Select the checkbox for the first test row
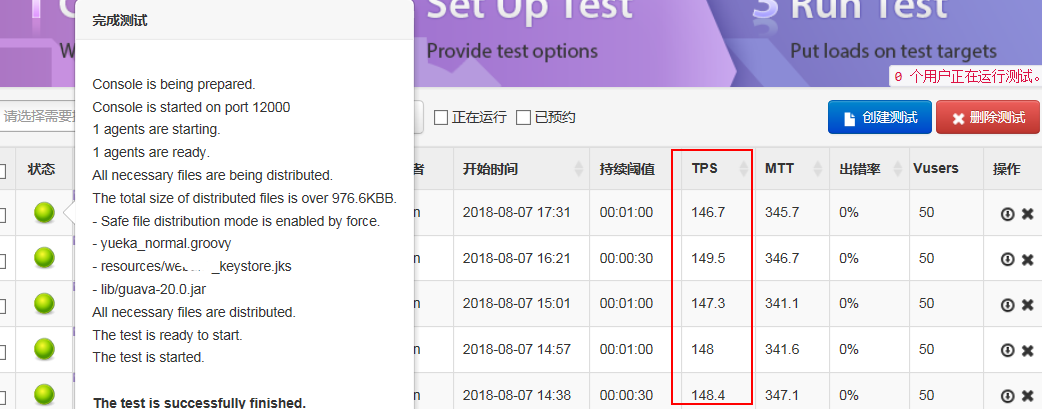This screenshot has height=409, width=1042. click(x=3, y=212)
